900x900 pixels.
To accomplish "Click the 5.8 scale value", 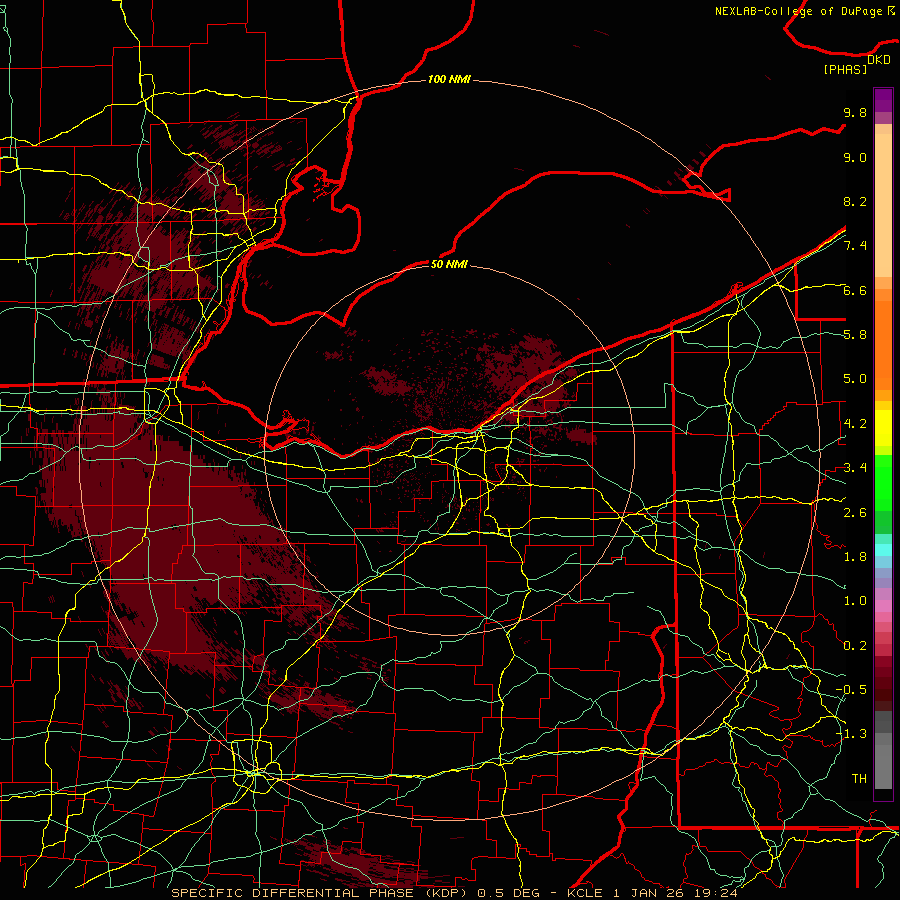I will (x=855, y=335).
